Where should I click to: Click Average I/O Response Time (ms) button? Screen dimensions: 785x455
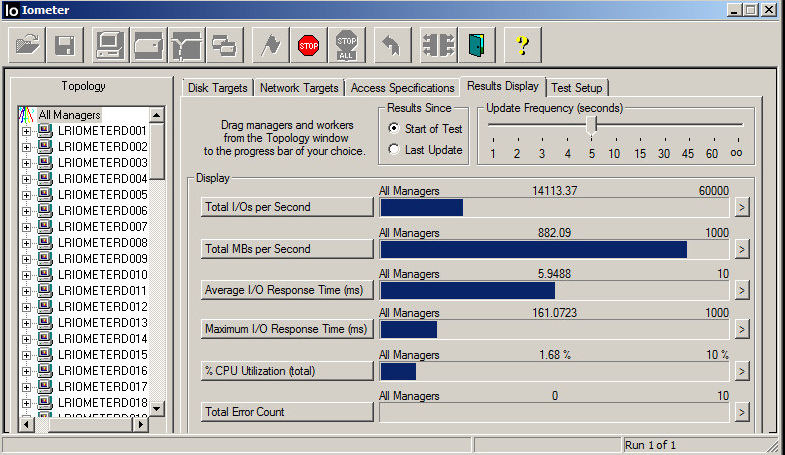[287, 290]
